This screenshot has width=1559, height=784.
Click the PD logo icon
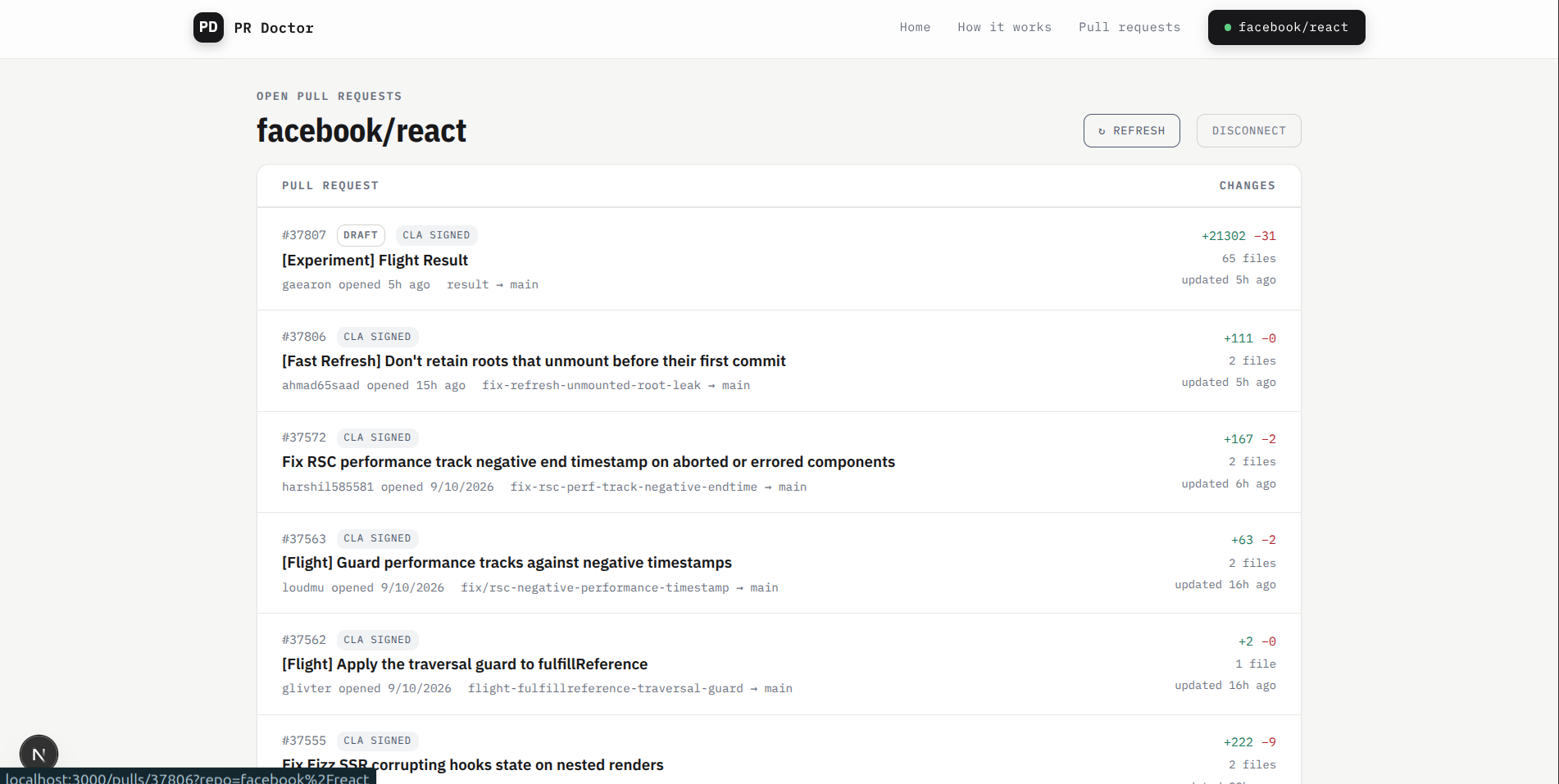(x=208, y=27)
